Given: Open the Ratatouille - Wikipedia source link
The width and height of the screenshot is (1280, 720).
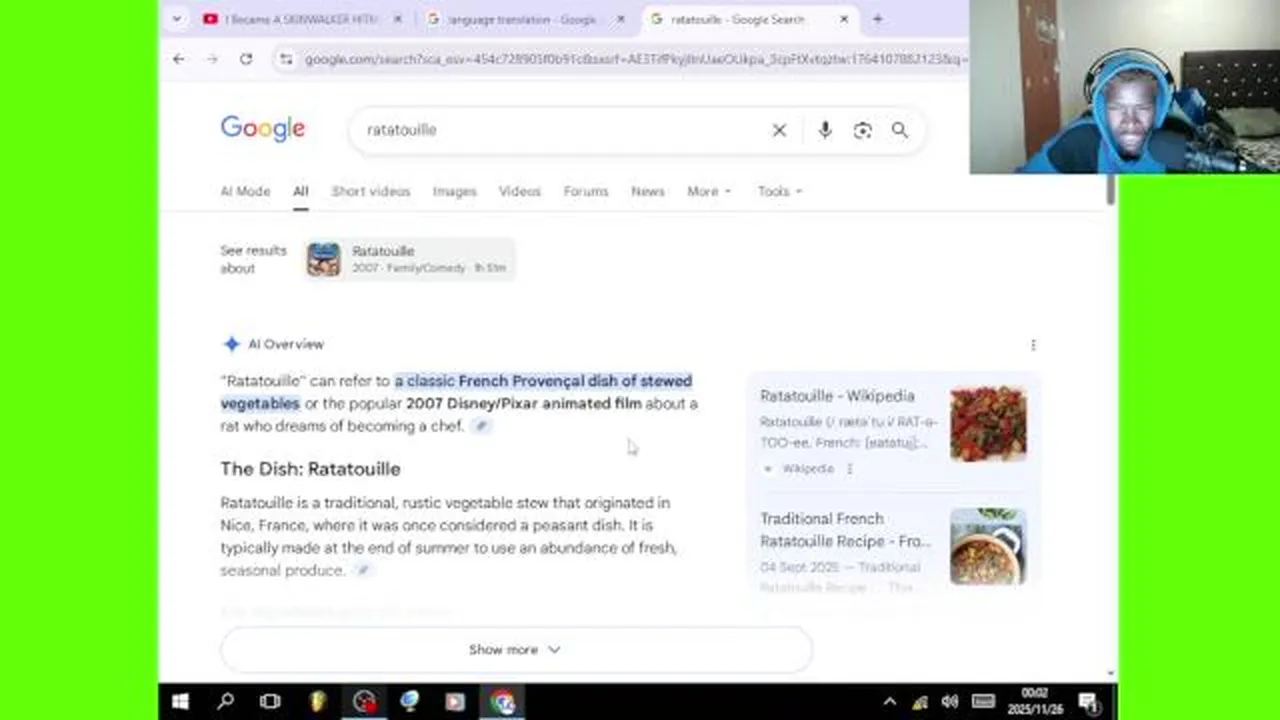Looking at the screenshot, I should point(837,396).
